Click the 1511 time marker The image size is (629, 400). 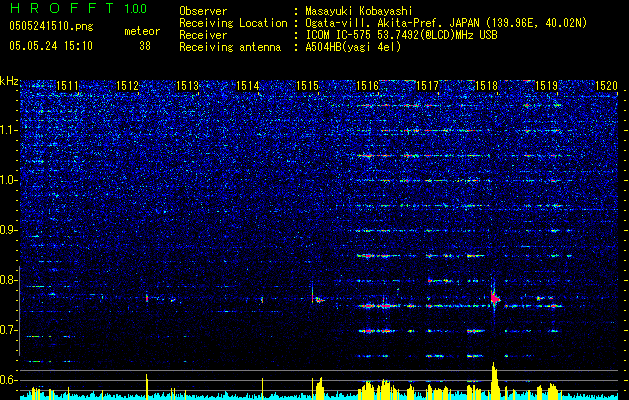(x=67, y=85)
